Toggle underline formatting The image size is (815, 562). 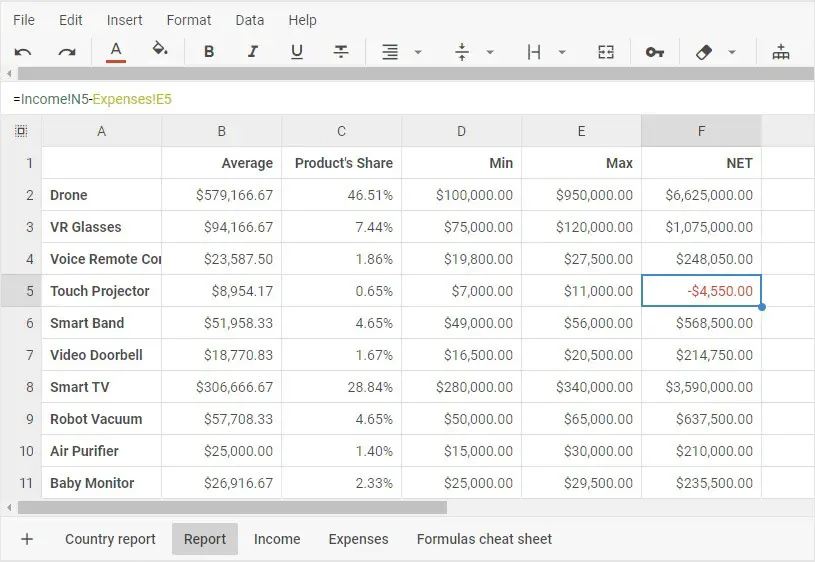(x=297, y=52)
